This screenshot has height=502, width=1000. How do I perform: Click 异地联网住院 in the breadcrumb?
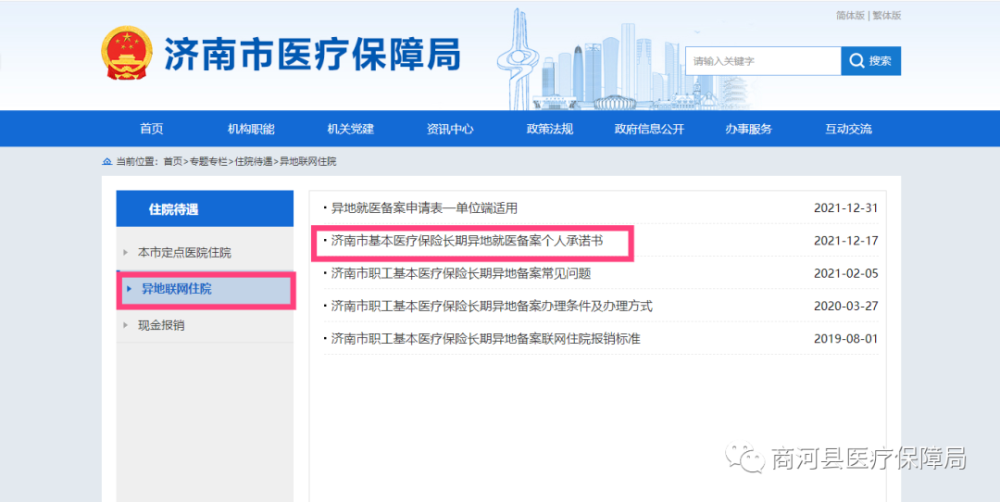tap(308, 162)
